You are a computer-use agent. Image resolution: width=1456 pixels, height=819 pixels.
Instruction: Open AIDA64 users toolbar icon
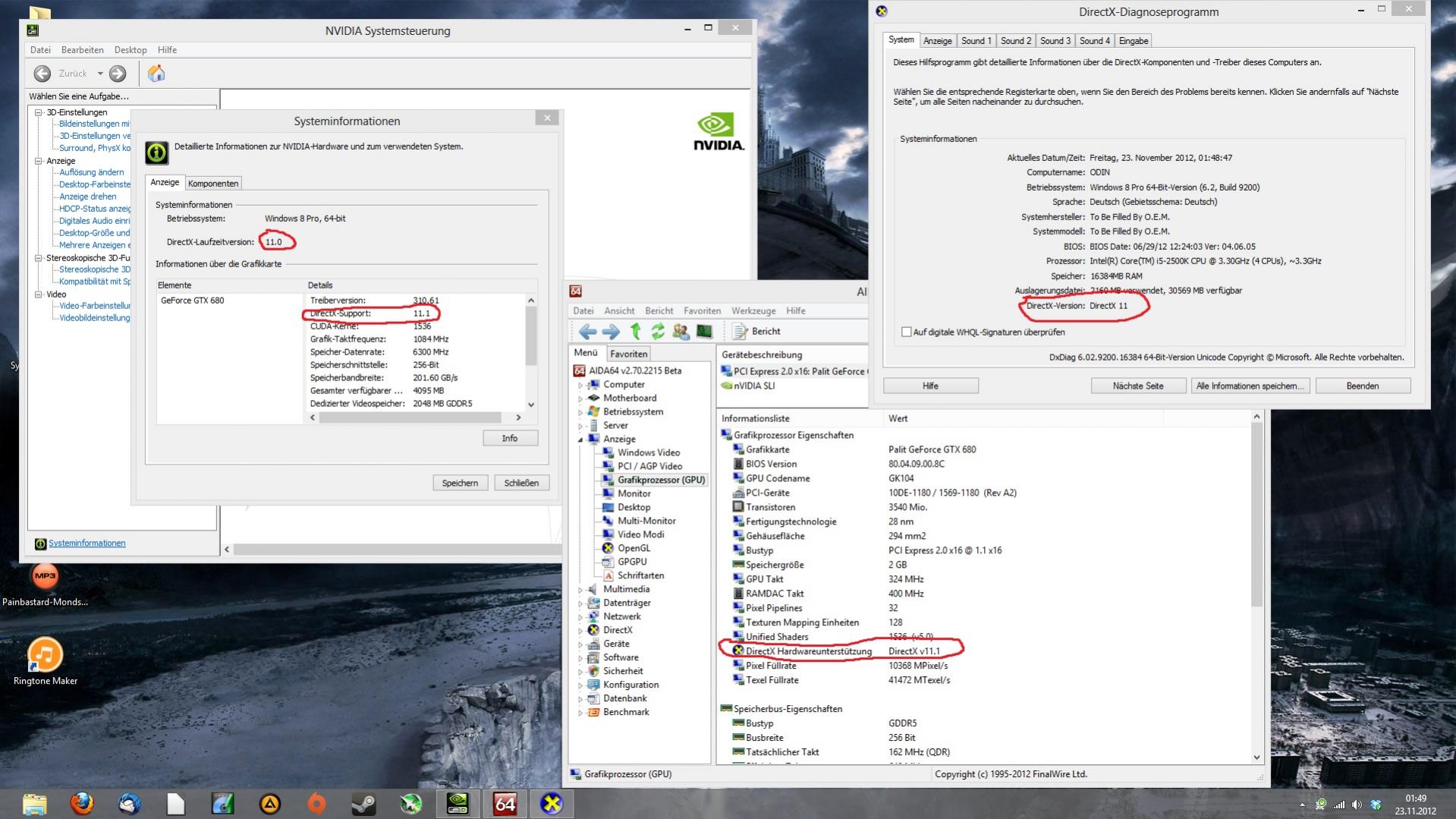click(x=681, y=332)
